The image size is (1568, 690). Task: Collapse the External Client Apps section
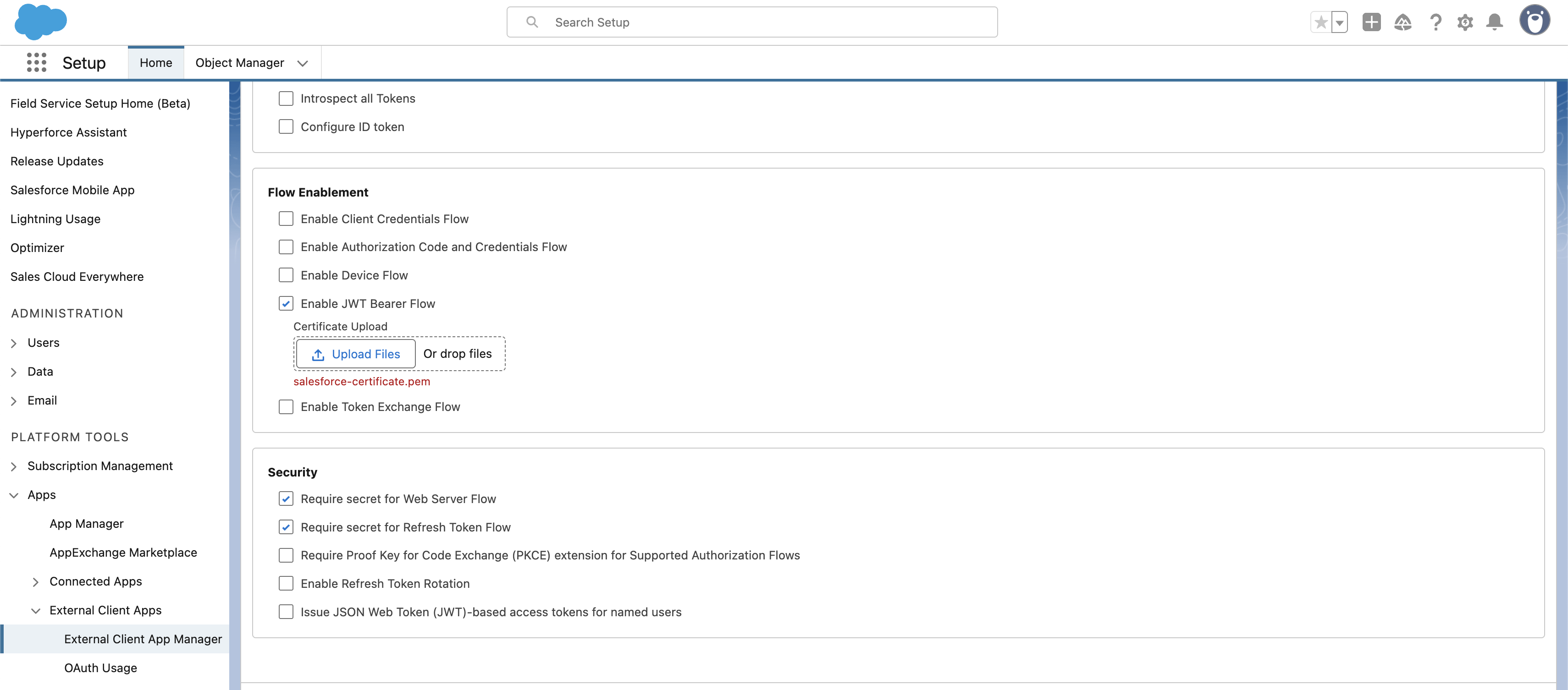[x=36, y=611]
